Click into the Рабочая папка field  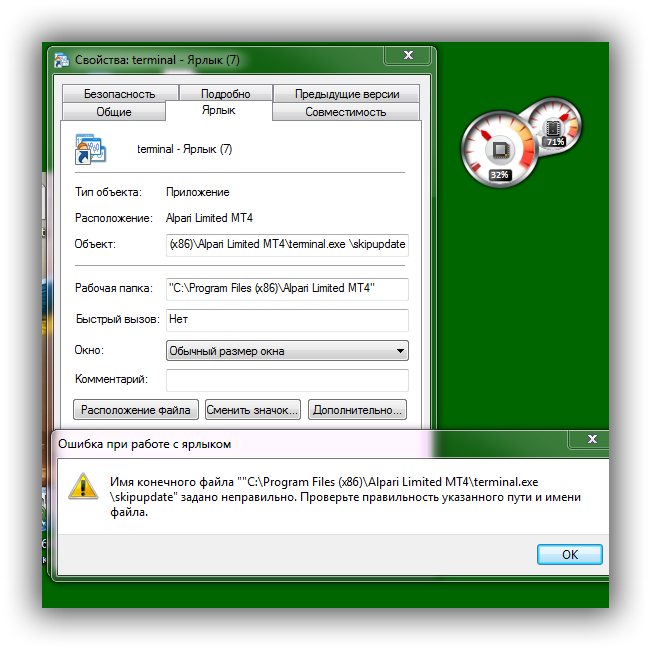coord(287,289)
